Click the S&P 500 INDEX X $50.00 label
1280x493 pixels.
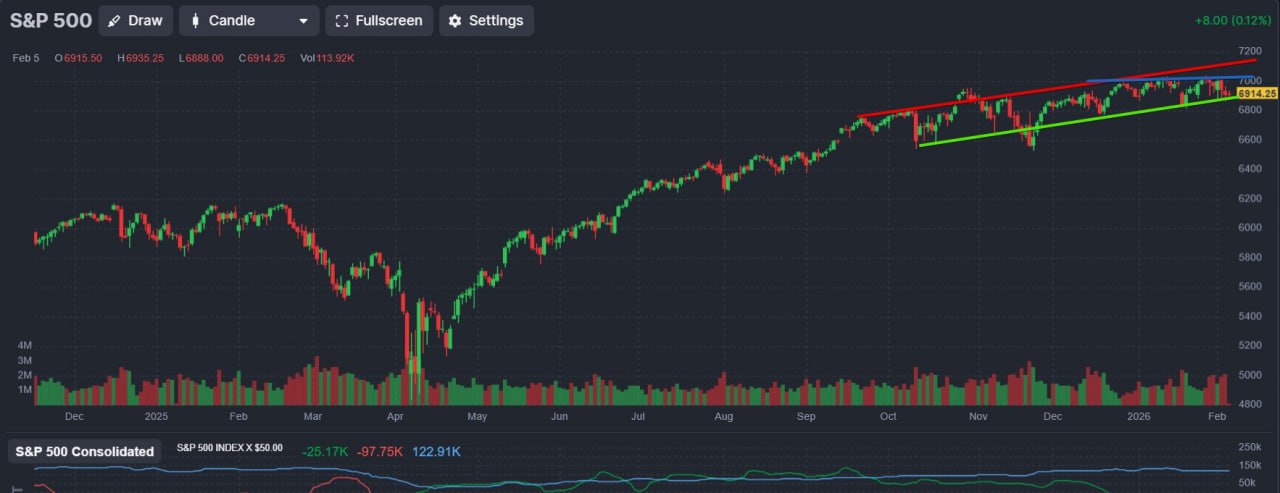(229, 448)
